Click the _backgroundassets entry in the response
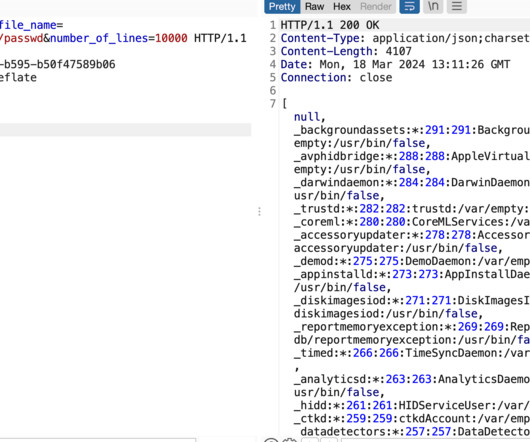This screenshot has height=442, width=530. (412, 130)
